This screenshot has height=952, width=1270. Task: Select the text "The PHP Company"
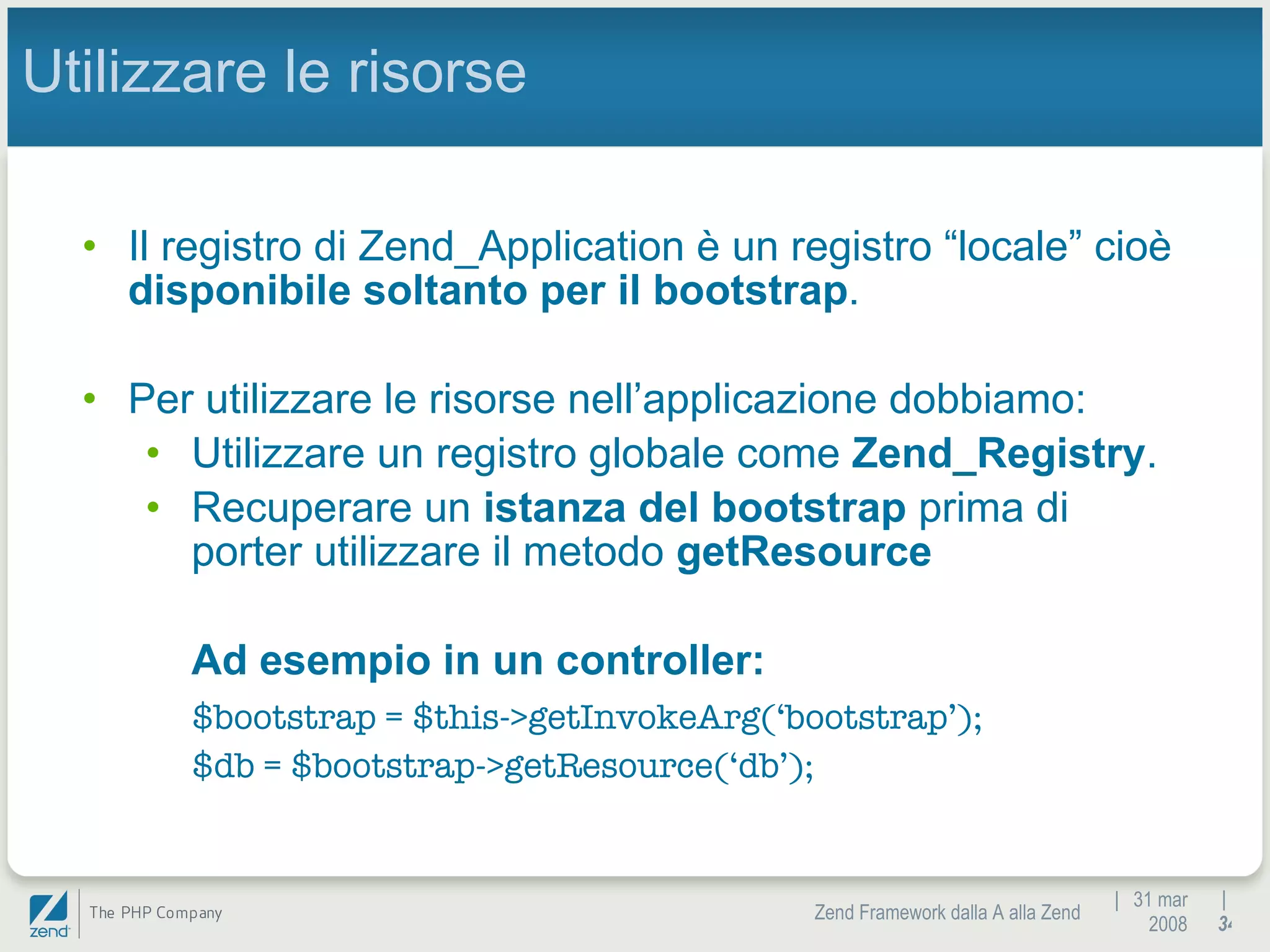[156, 912]
